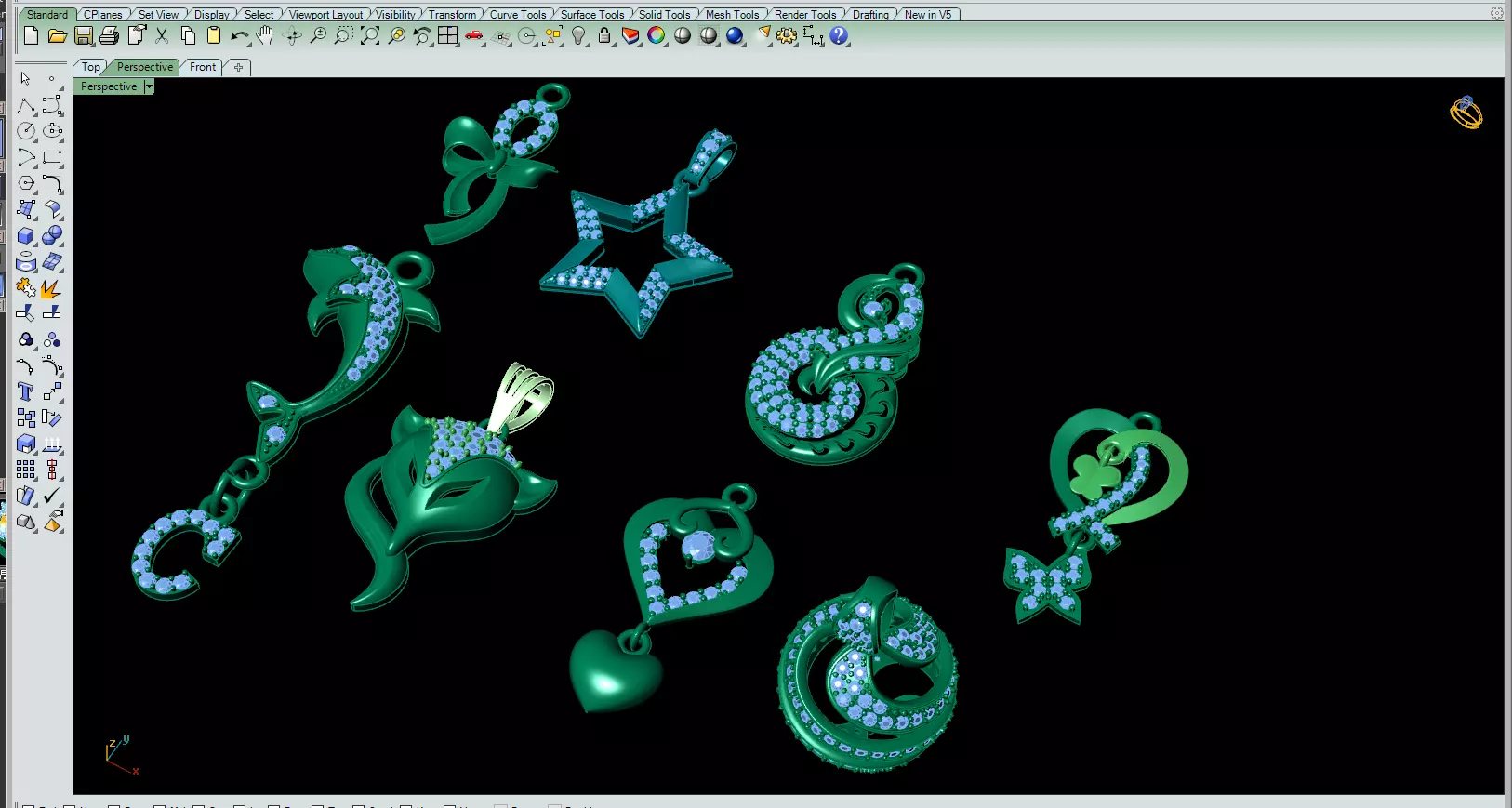
Task: Open the toolbar options gear at top right
Action: (1496, 13)
